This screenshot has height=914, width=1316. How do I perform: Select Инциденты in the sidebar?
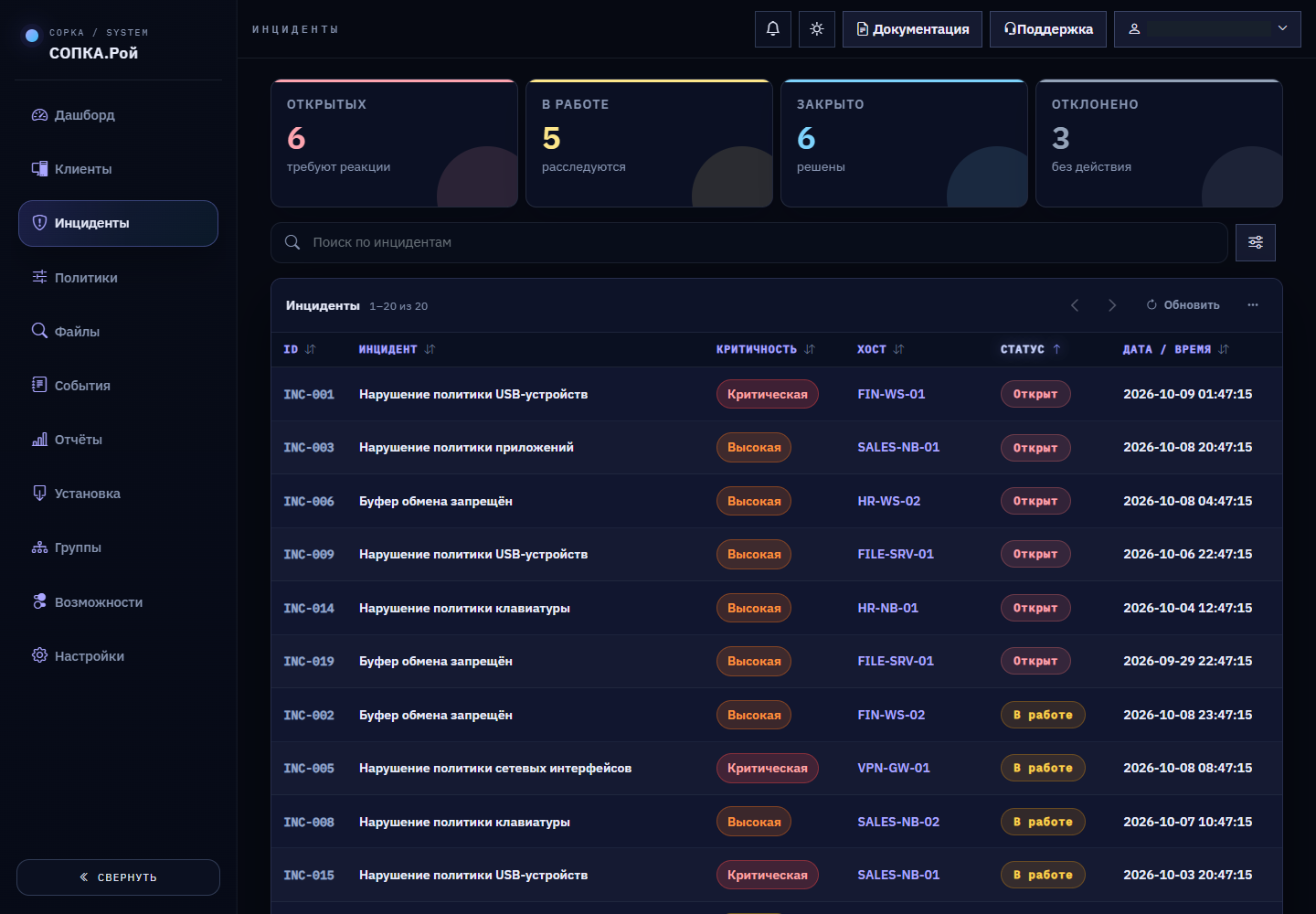pos(118,223)
